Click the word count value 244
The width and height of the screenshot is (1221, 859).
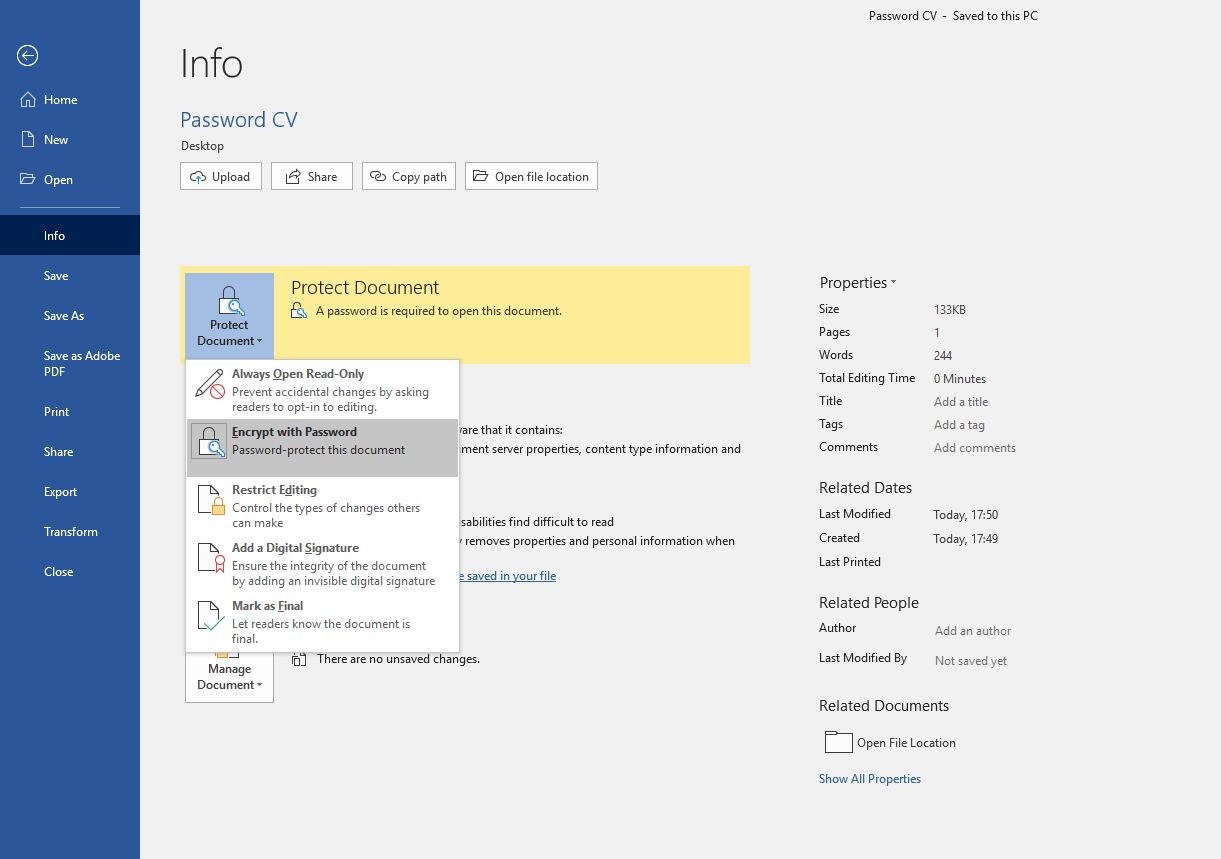943,356
